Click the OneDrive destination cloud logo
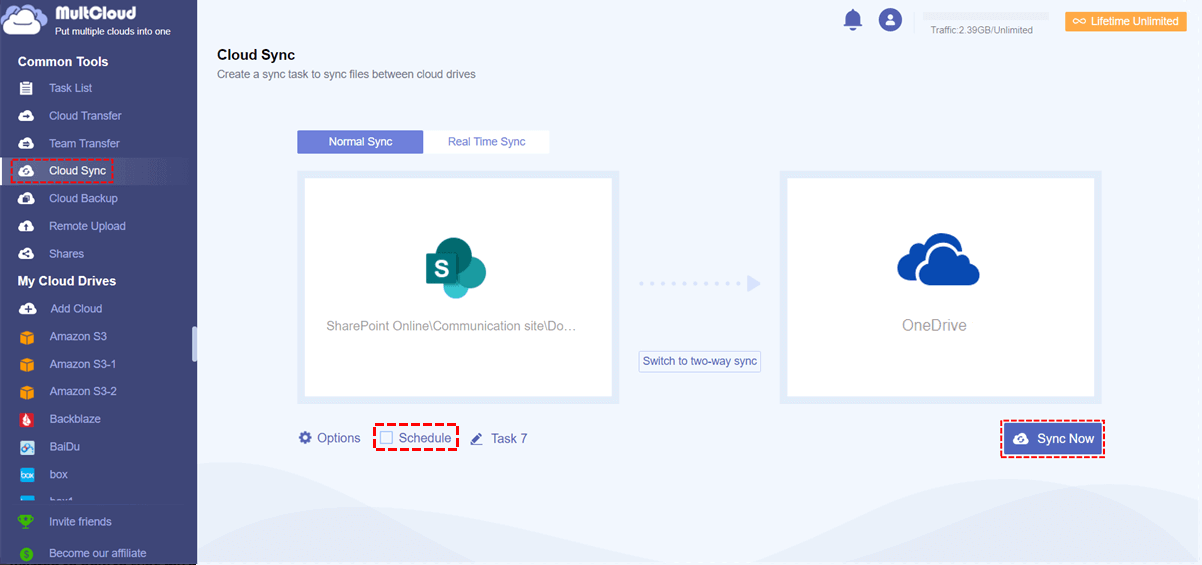Screen dimensions: 1202x565 [938, 259]
